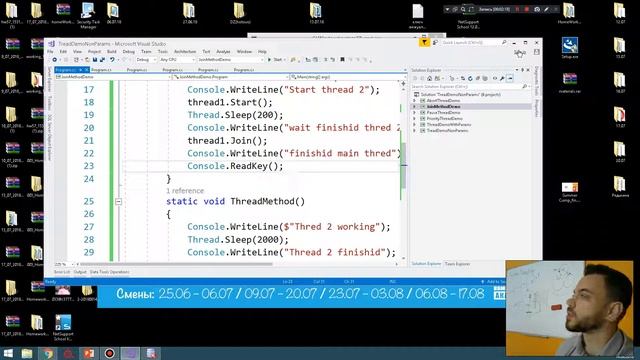
Task: Open Google Chrome from the taskbar
Action: 48,353
